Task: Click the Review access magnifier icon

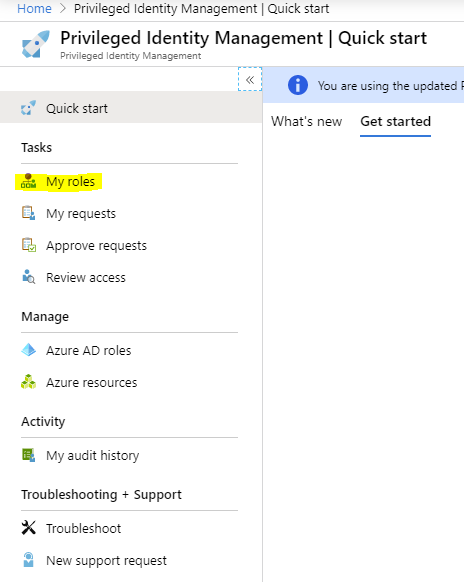Action: (29, 277)
